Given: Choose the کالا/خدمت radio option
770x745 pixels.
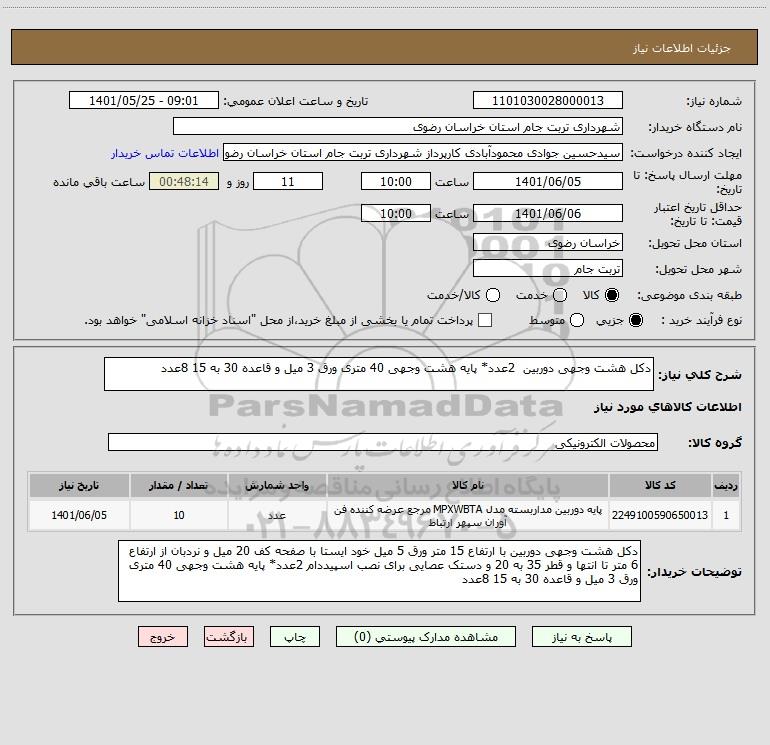Looking at the screenshot, I should [493, 295].
